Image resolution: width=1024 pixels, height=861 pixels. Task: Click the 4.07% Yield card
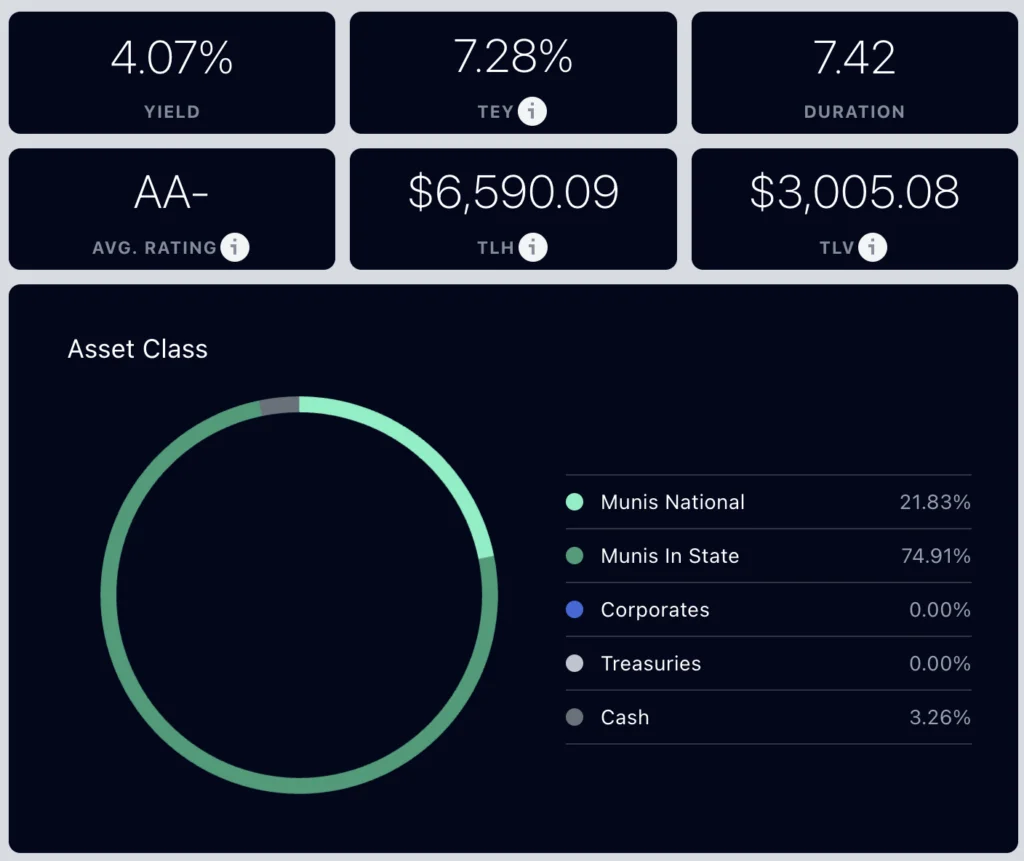(x=172, y=73)
